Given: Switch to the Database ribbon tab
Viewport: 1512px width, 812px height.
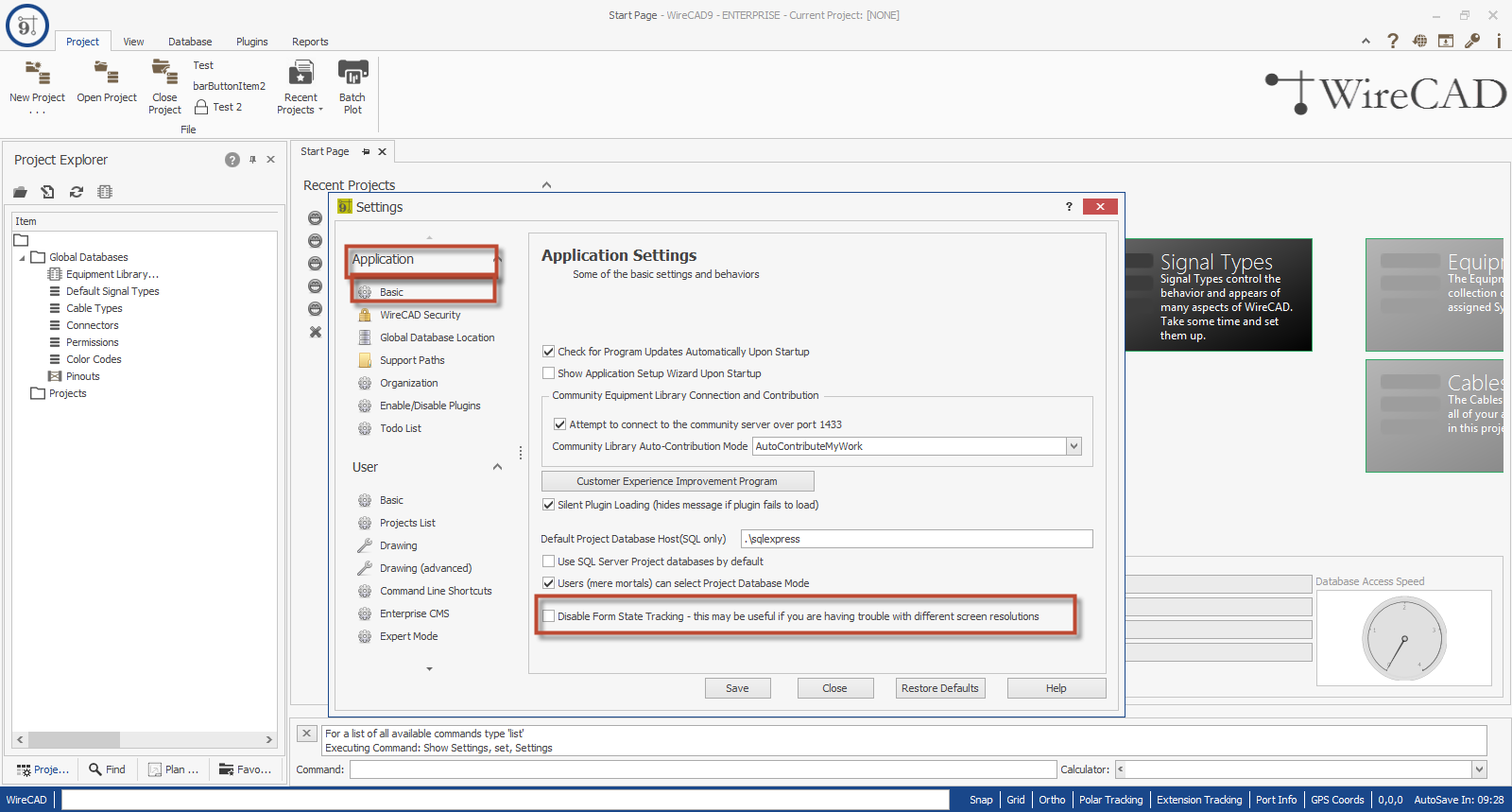Looking at the screenshot, I should click(190, 42).
